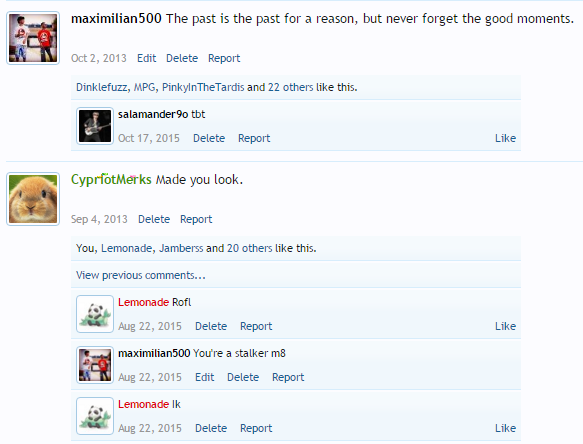The width and height of the screenshot is (583, 444).
Task: Open Dinklefuzz's profile from likes
Action: coord(102,87)
